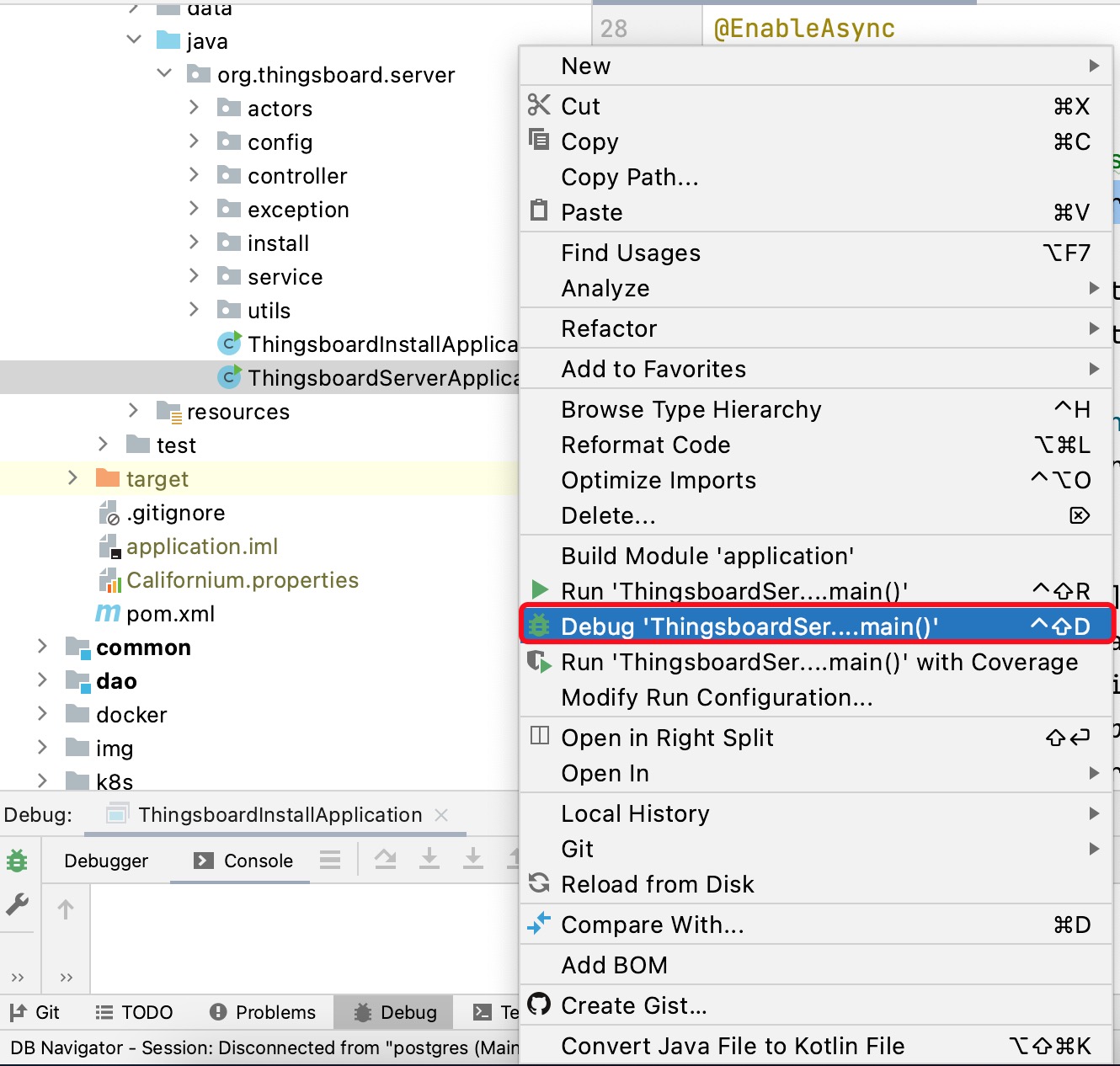Viewport: 1120px width, 1066px height.
Task: Click the Step Into download-arrow icon
Action: click(429, 859)
